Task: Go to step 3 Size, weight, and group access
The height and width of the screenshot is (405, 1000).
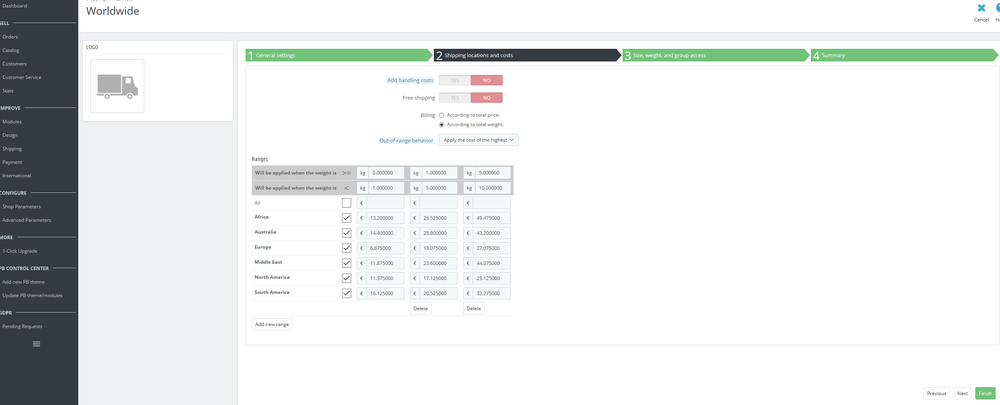Action: pyautogui.click(x=716, y=55)
